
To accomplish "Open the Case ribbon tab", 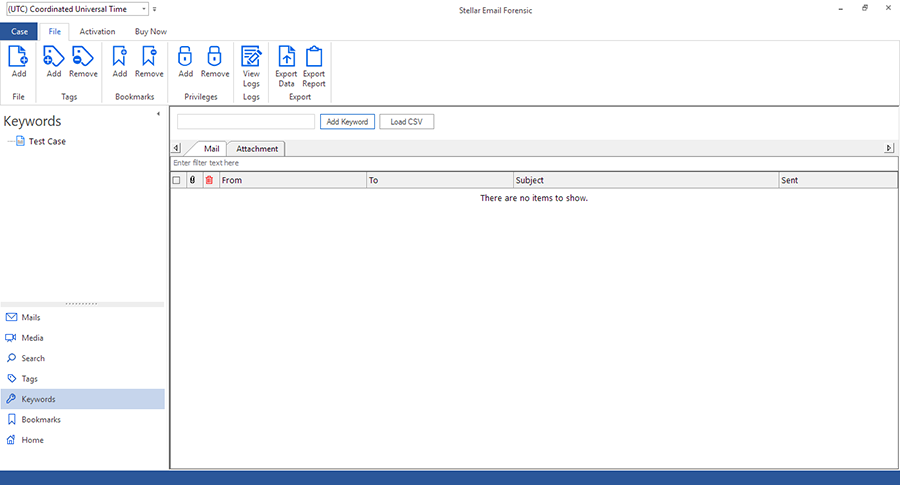I will click(x=19, y=32).
